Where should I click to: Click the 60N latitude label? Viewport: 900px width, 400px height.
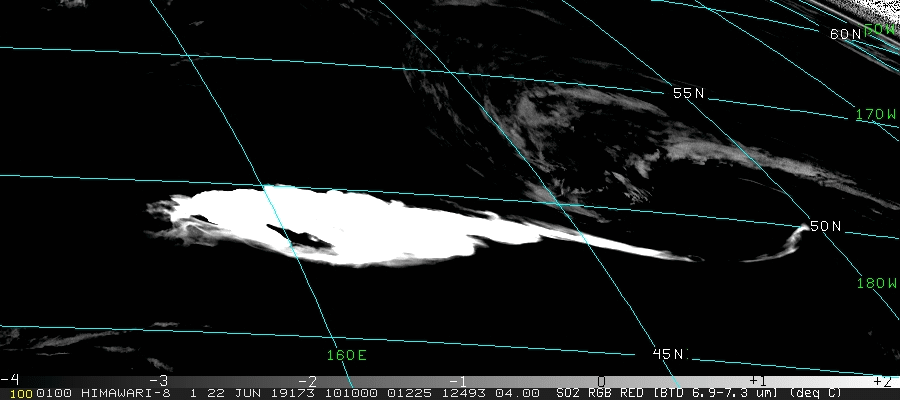coord(846,34)
